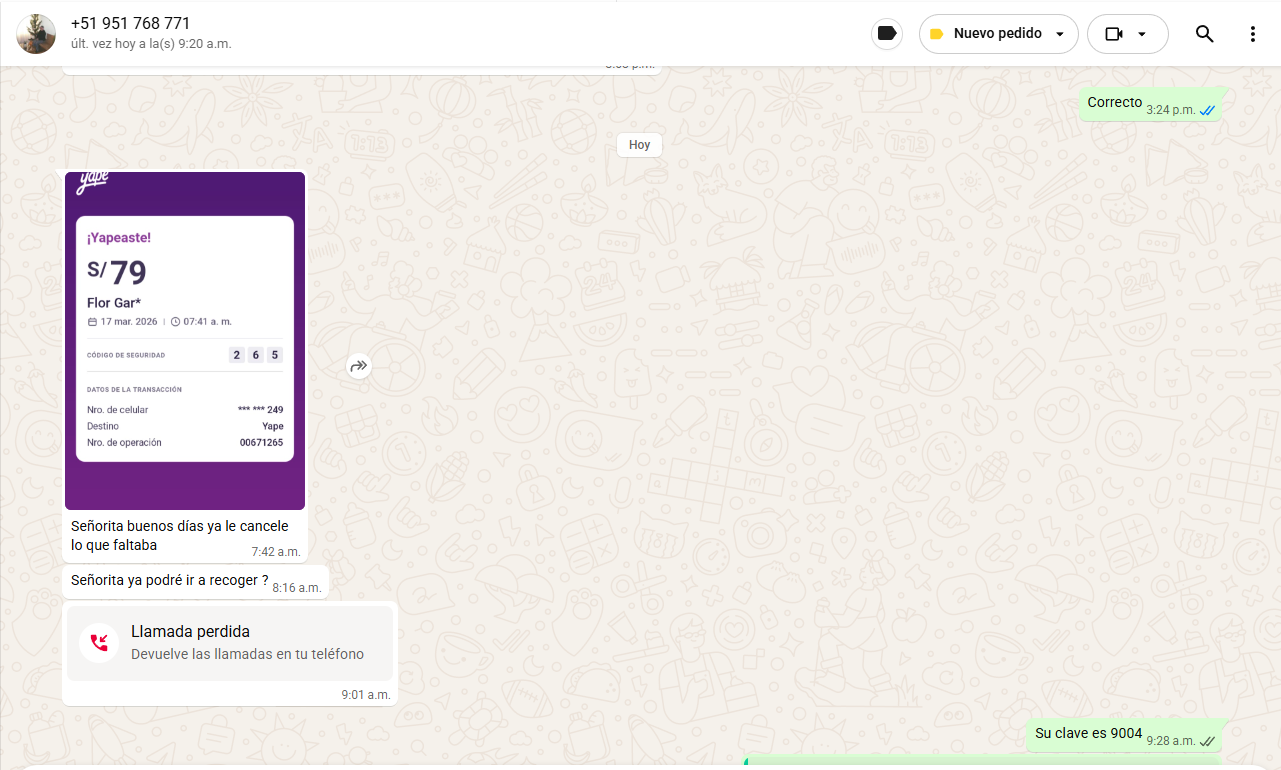This screenshot has width=1281, height=770.
Task: Click read checkmarks on Correcto message
Action: coord(1207,110)
